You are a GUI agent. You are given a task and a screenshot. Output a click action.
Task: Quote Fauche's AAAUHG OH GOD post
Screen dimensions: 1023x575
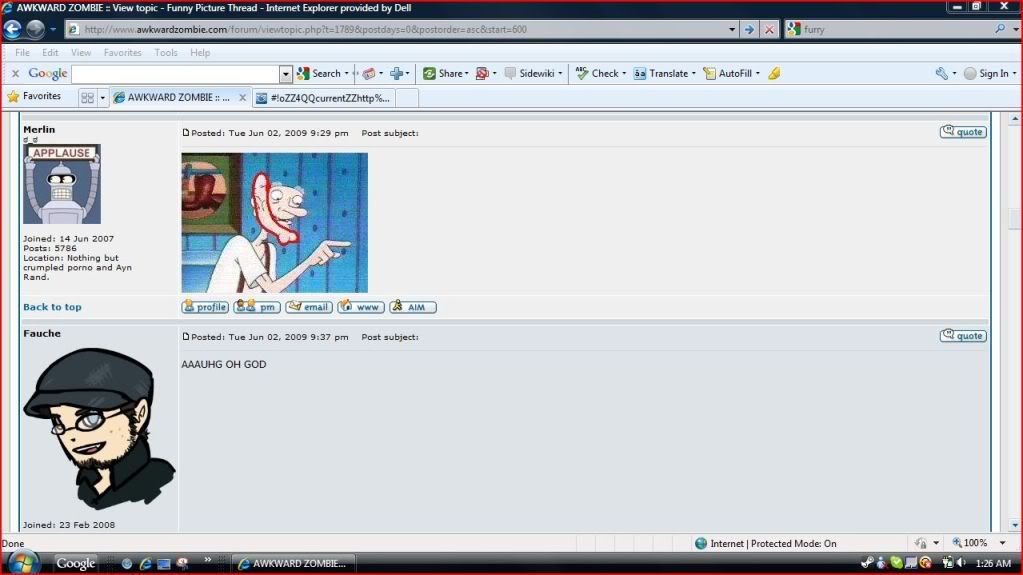point(963,336)
